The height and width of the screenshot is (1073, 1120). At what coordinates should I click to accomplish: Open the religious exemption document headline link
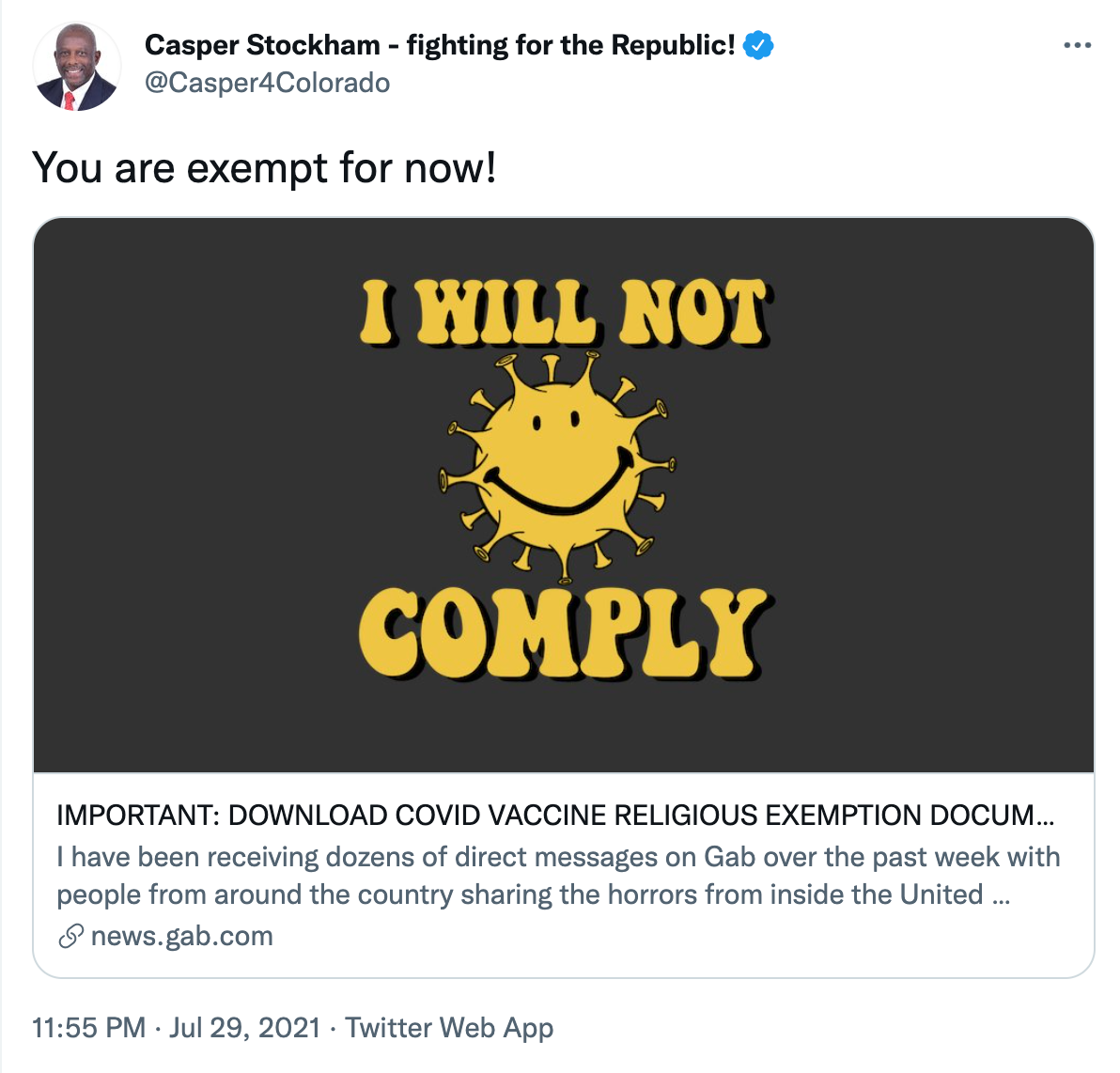pyautogui.click(x=545, y=815)
